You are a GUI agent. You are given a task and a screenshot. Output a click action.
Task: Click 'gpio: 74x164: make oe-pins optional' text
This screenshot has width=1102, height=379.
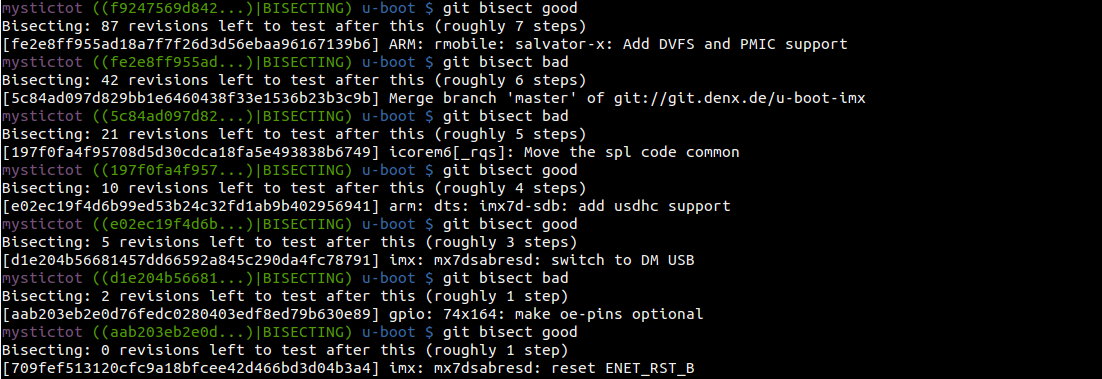(x=545, y=314)
